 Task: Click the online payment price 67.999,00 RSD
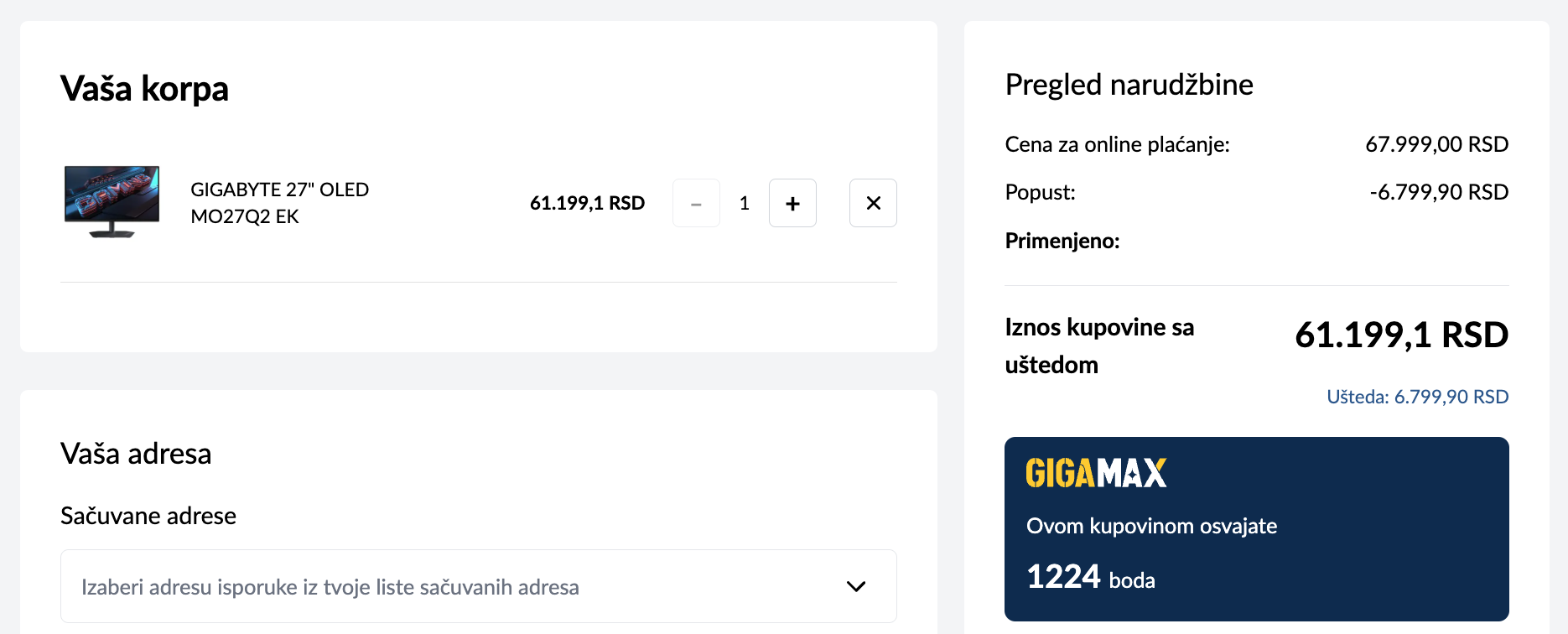point(1436,144)
